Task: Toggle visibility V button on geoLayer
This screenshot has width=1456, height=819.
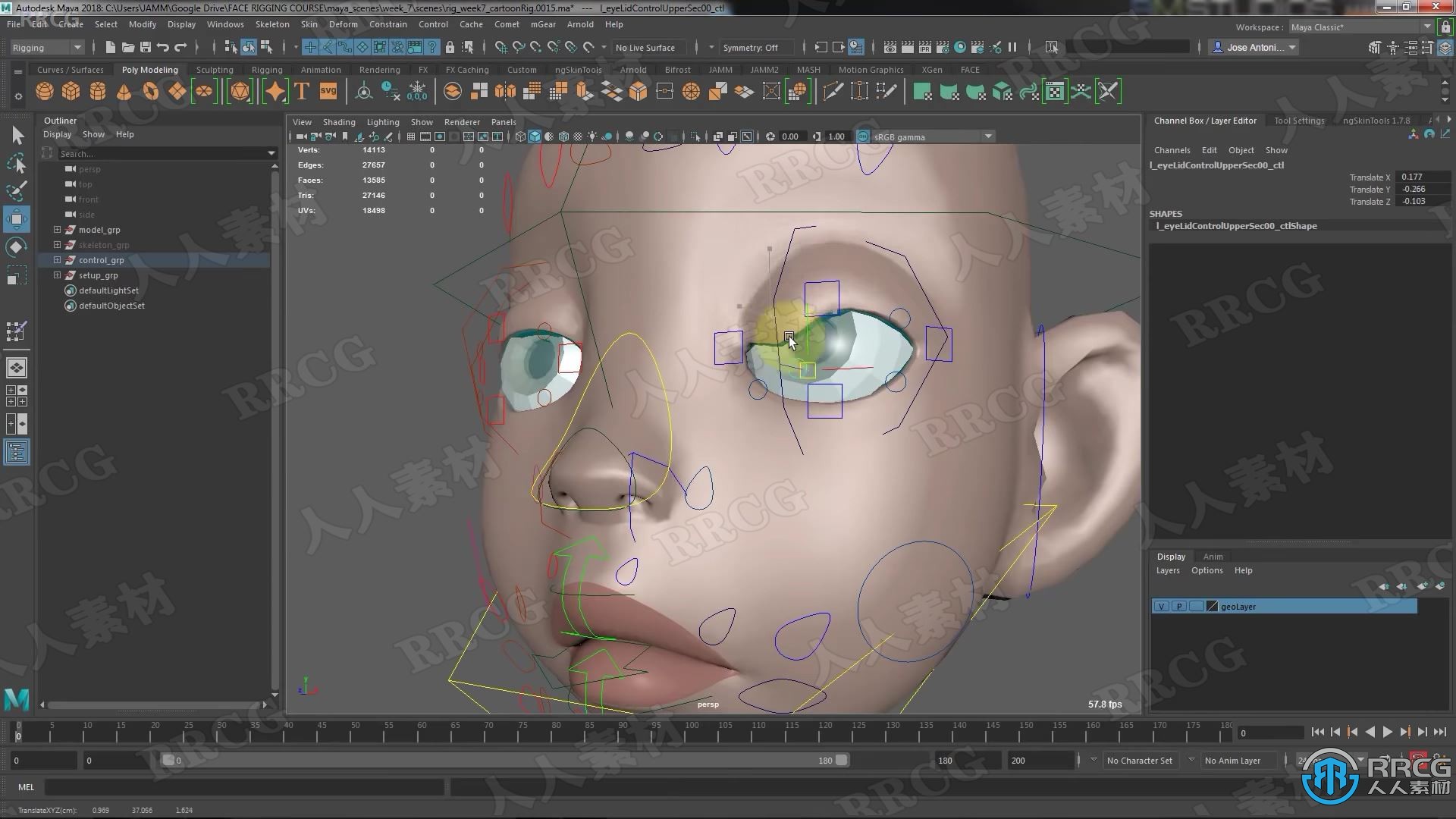Action: tap(1160, 606)
